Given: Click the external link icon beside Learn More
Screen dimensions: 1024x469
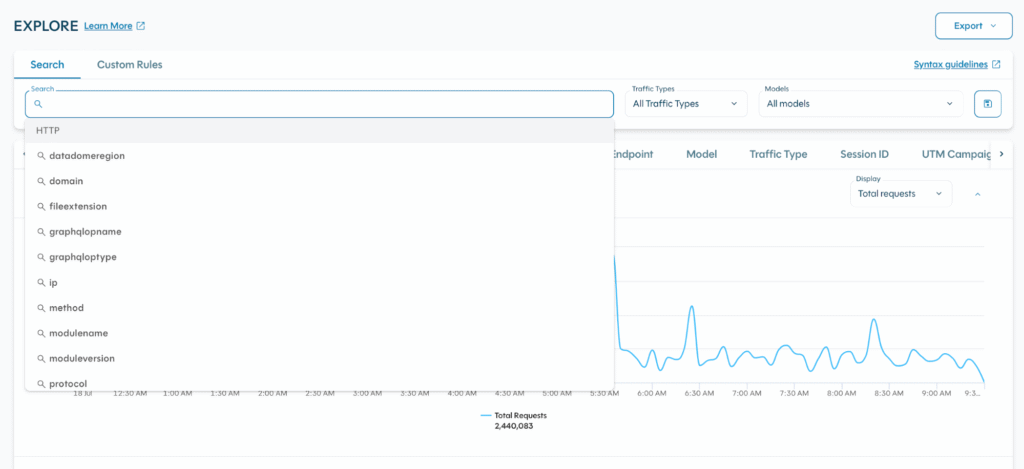Looking at the screenshot, I should click(x=140, y=26).
